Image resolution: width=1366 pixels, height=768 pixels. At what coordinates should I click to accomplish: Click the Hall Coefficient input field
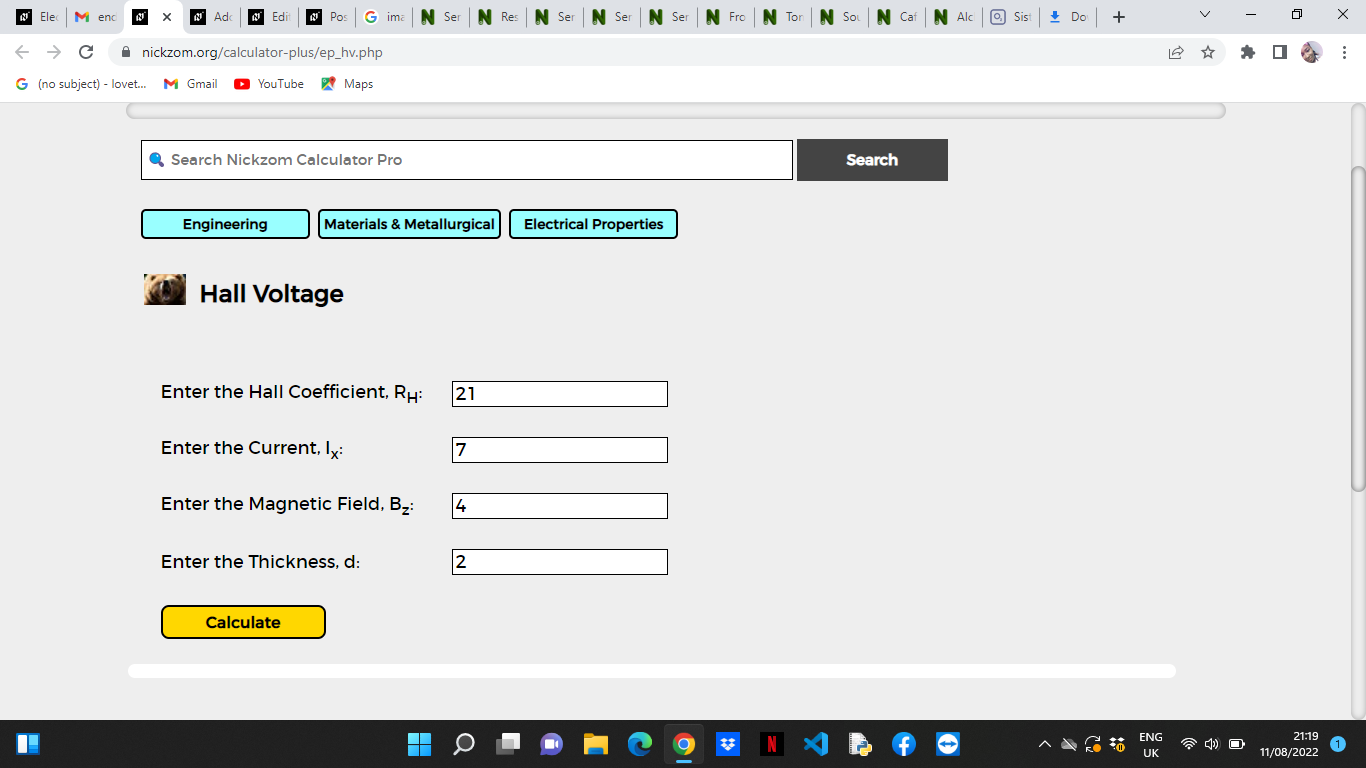coord(560,394)
